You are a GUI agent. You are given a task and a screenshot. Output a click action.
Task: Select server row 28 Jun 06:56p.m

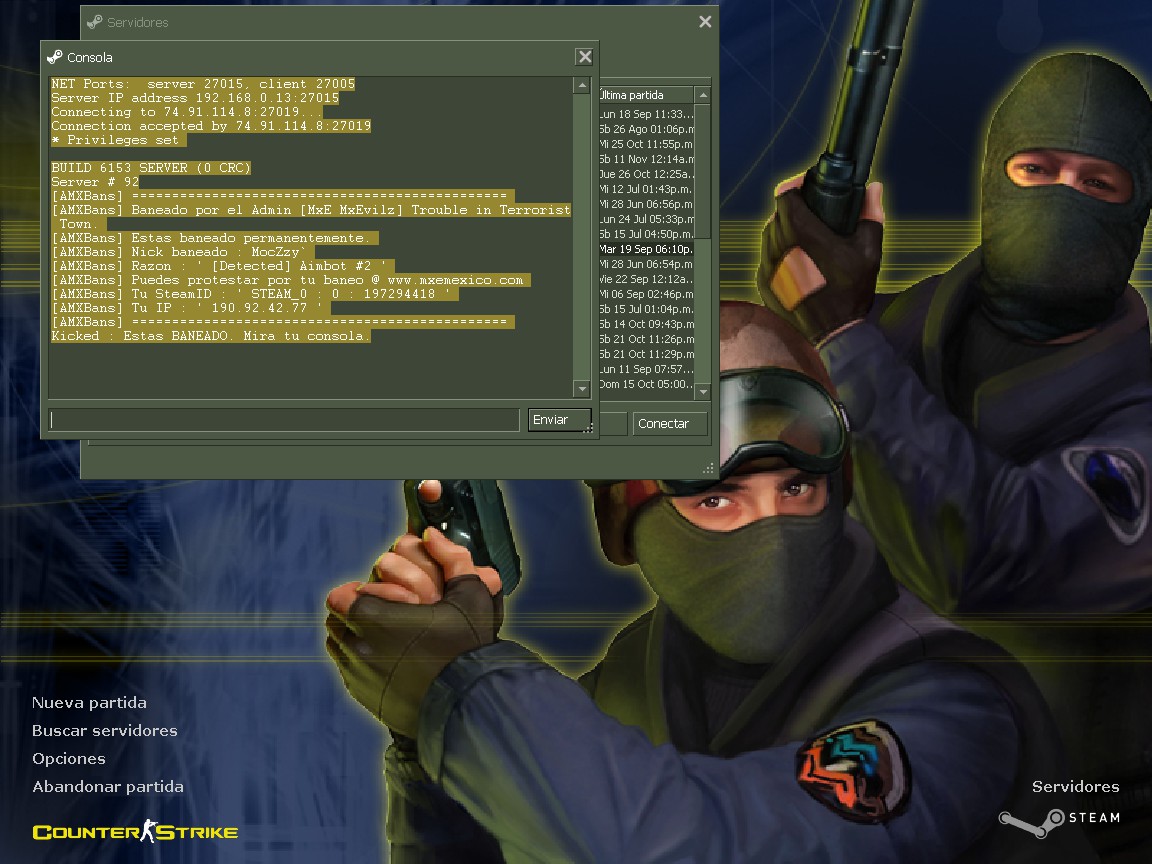pyautogui.click(x=646, y=204)
